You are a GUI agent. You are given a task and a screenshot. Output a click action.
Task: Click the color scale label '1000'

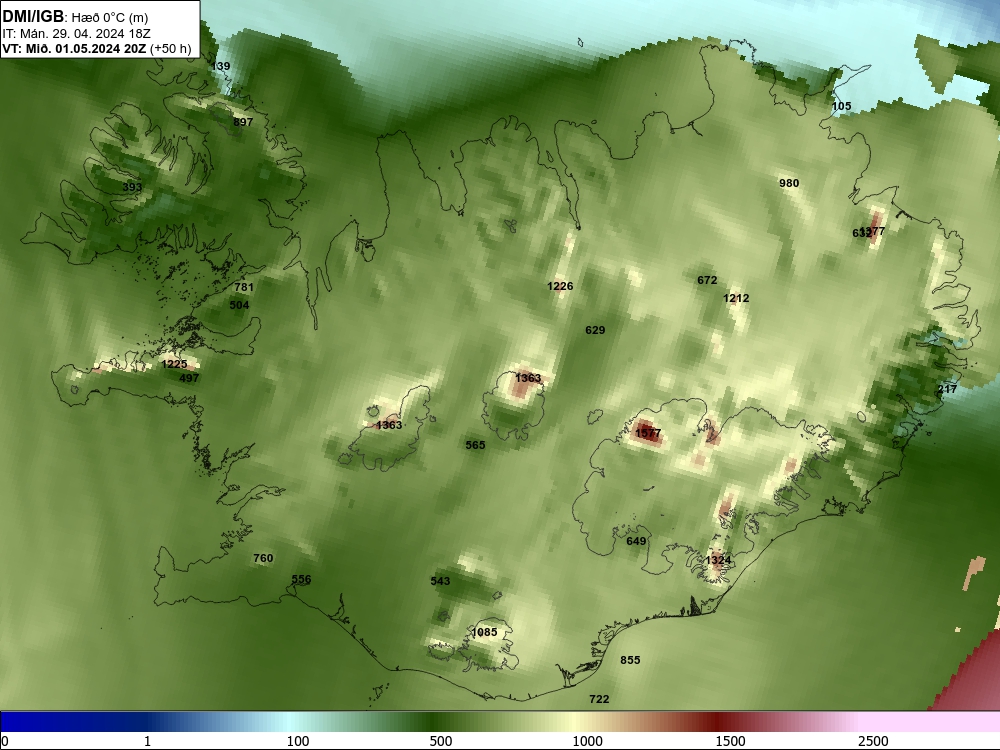pos(587,741)
